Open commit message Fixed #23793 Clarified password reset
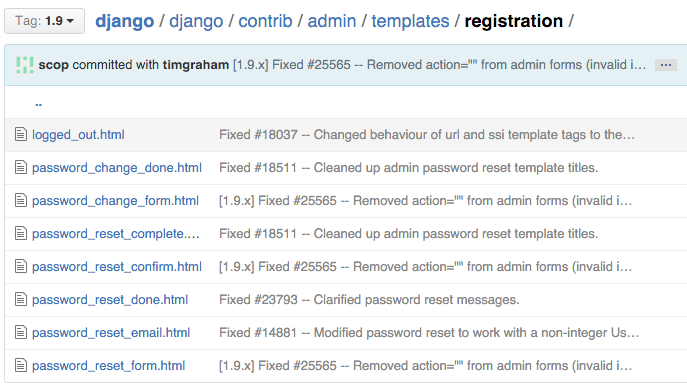This screenshot has height=390, width=687. pyautogui.click(x=369, y=300)
